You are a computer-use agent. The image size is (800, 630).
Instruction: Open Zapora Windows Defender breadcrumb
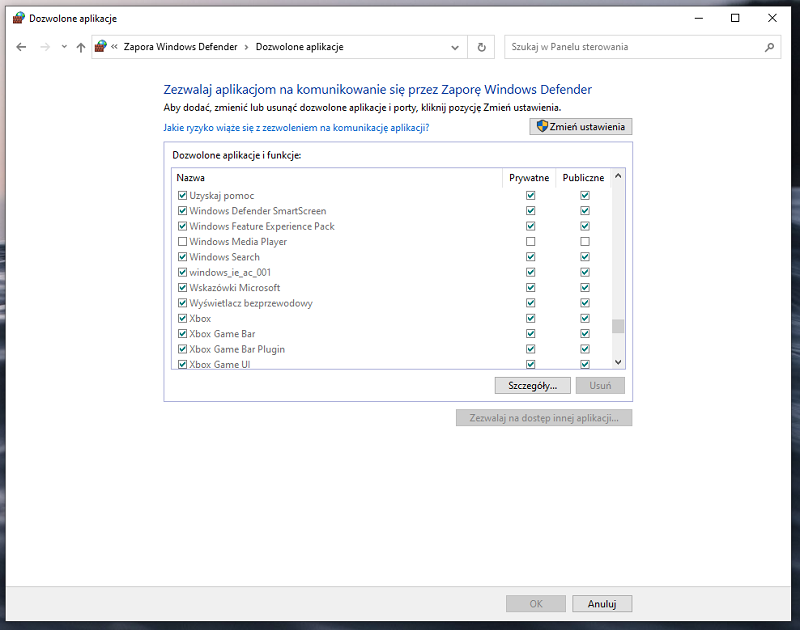tap(181, 47)
